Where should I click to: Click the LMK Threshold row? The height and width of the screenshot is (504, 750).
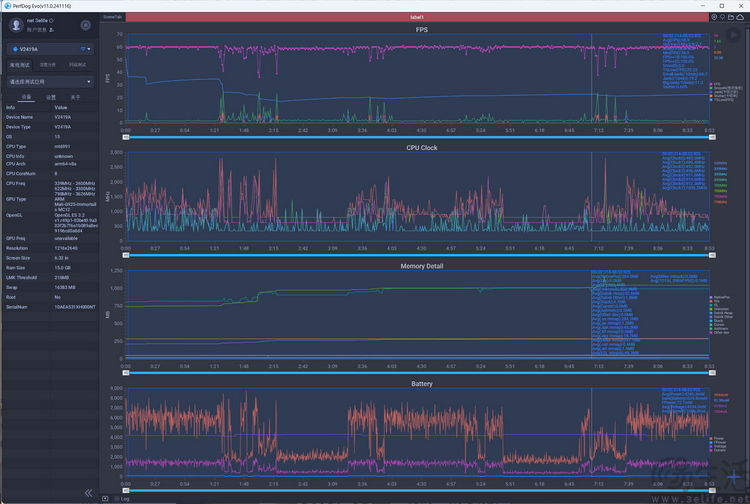pos(51,277)
